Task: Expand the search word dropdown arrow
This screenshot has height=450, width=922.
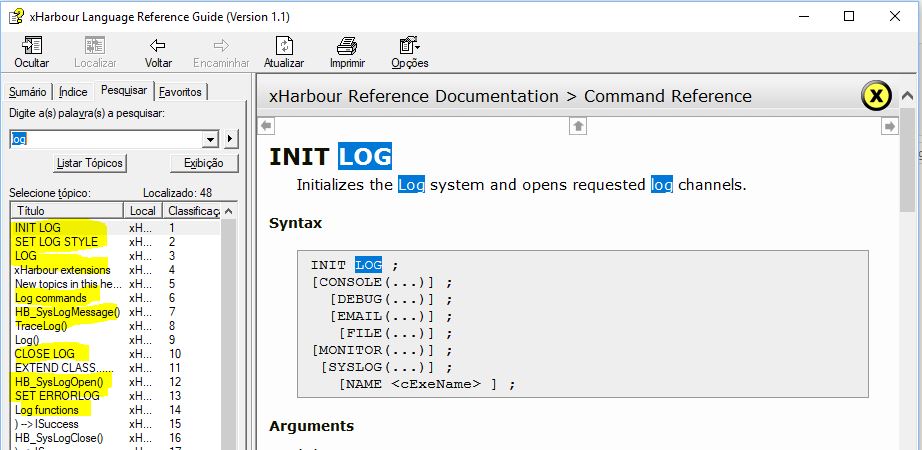Action: tap(210, 139)
